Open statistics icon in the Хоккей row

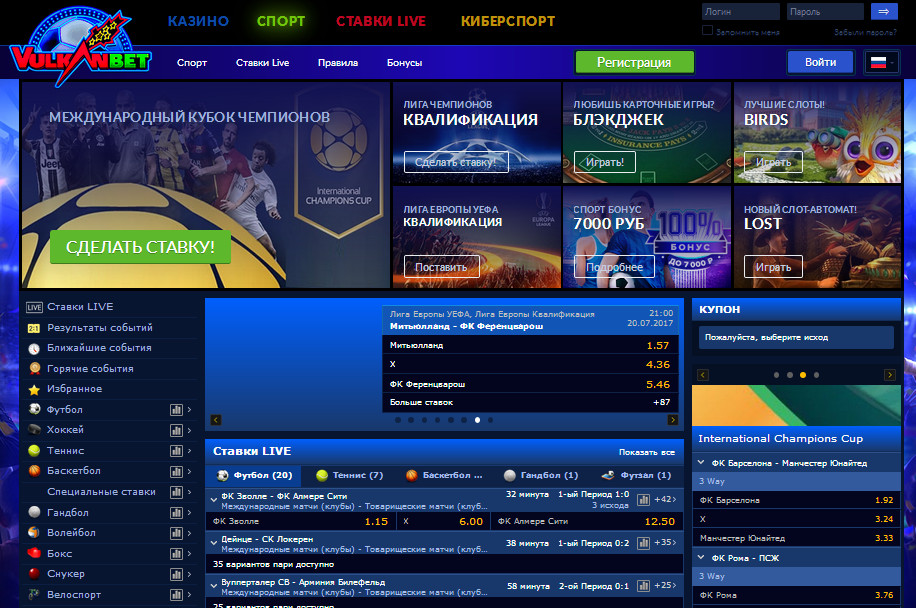pyautogui.click(x=176, y=430)
